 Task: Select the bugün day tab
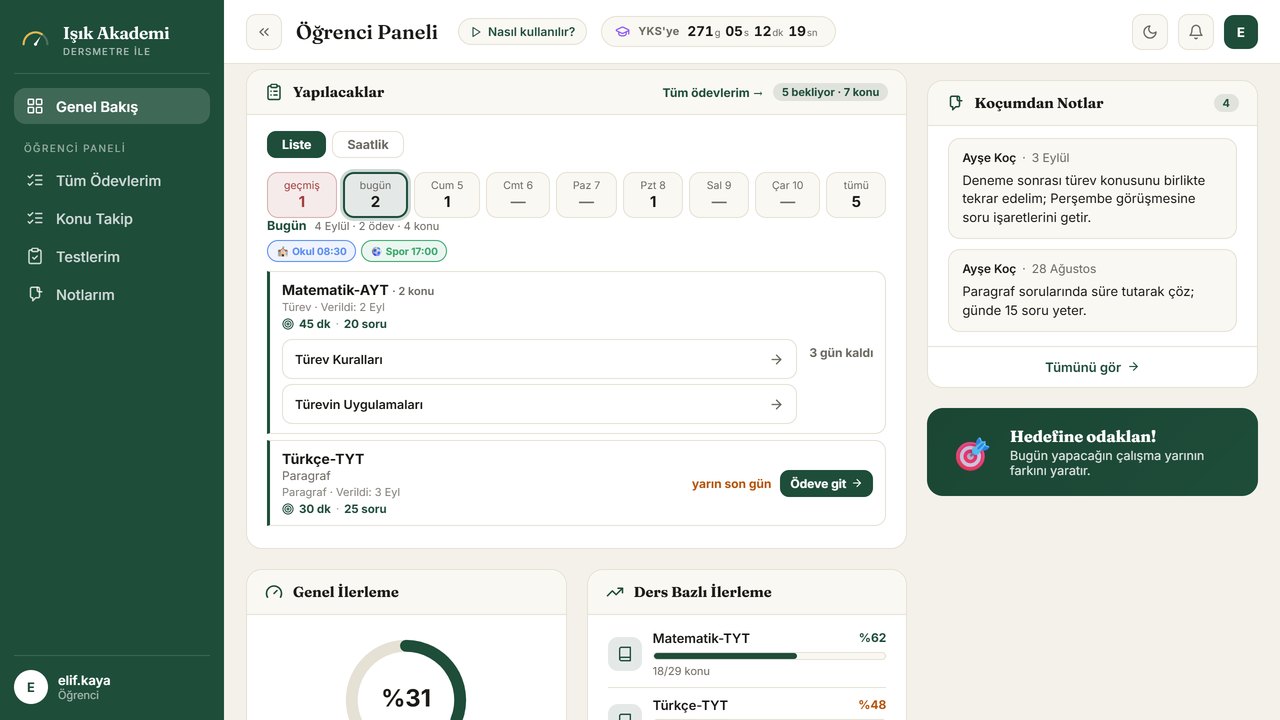click(375, 195)
